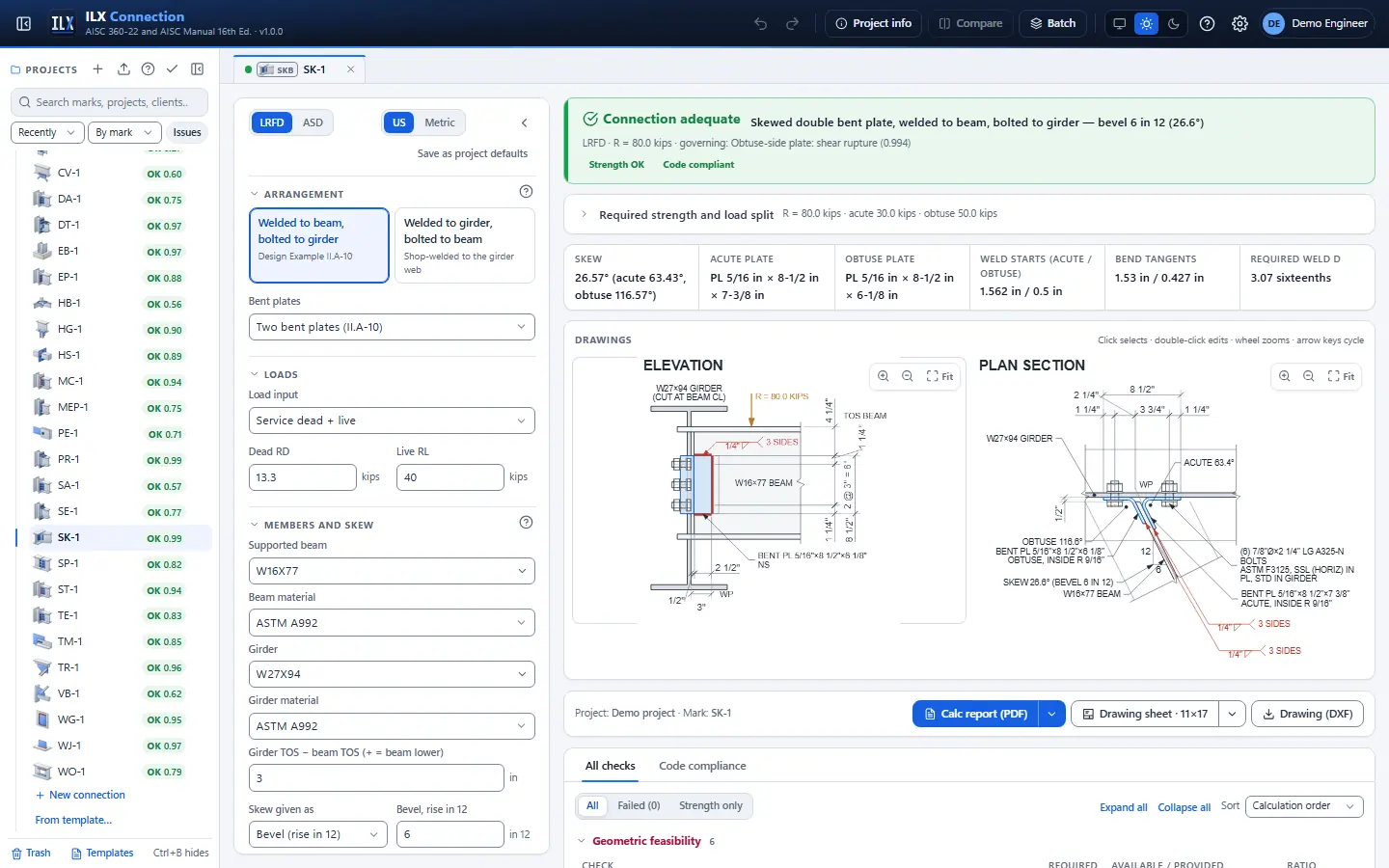
Task: Click the Project info button
Action: tap(873, 23)
